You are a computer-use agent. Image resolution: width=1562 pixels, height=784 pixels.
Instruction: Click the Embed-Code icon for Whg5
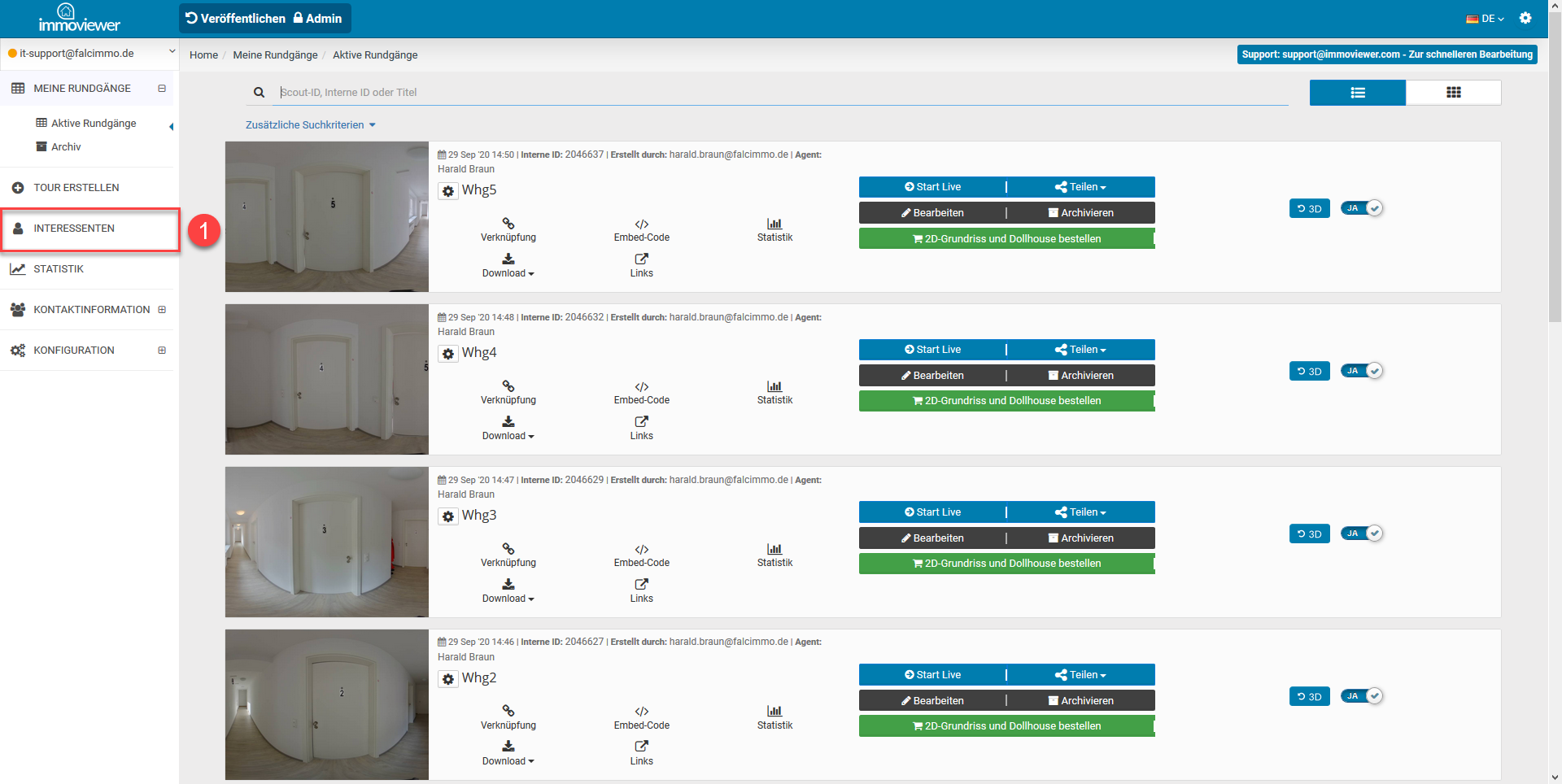coord(641,224)
